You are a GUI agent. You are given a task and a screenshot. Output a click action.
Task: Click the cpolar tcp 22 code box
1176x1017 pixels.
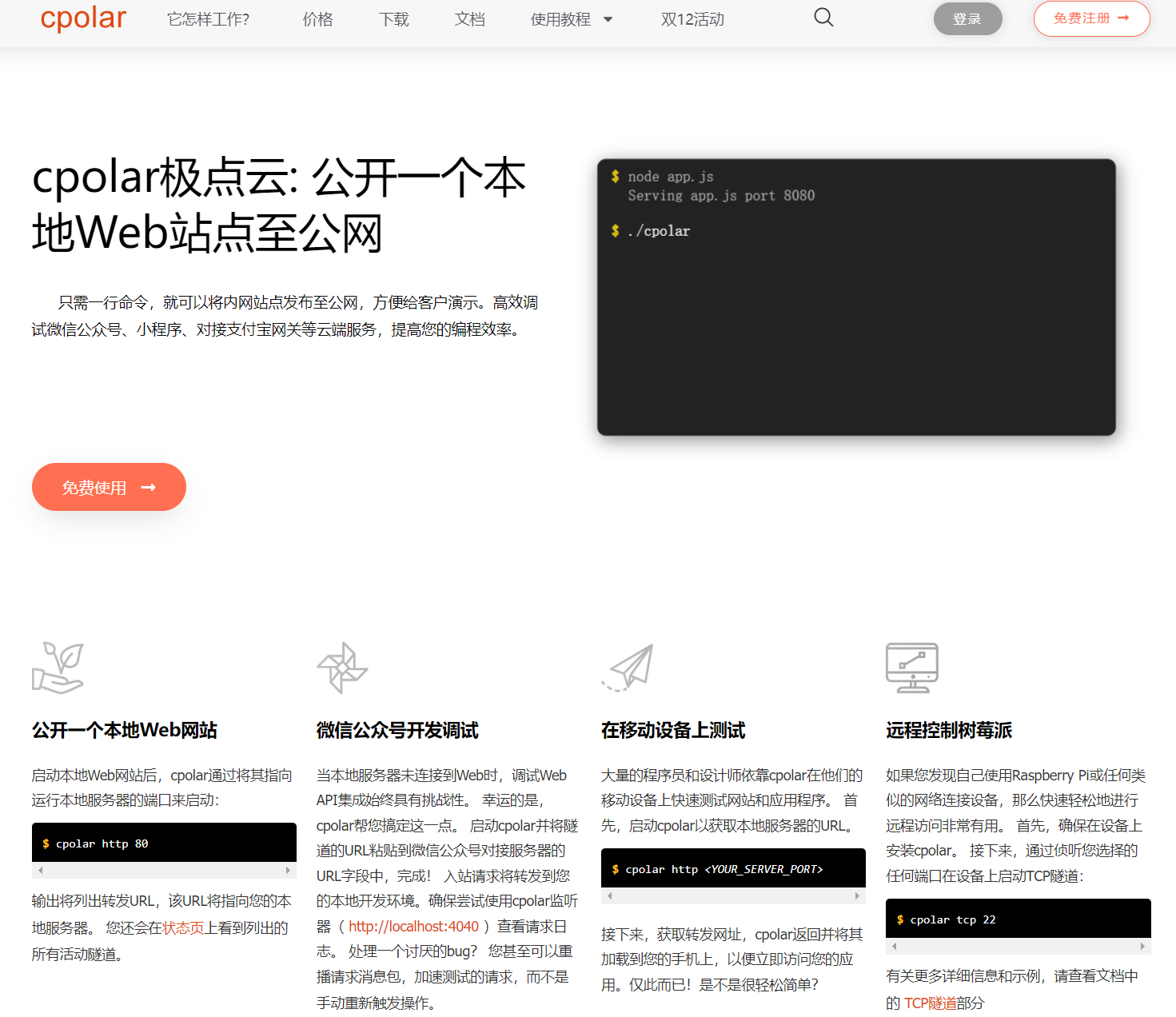click(x=1018, y=919)
